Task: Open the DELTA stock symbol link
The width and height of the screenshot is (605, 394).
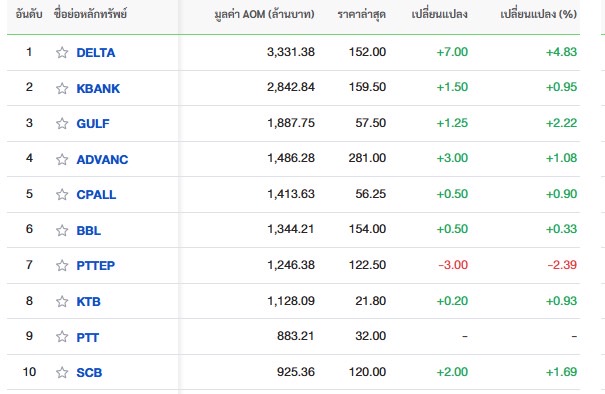Action: click(96, 52)
